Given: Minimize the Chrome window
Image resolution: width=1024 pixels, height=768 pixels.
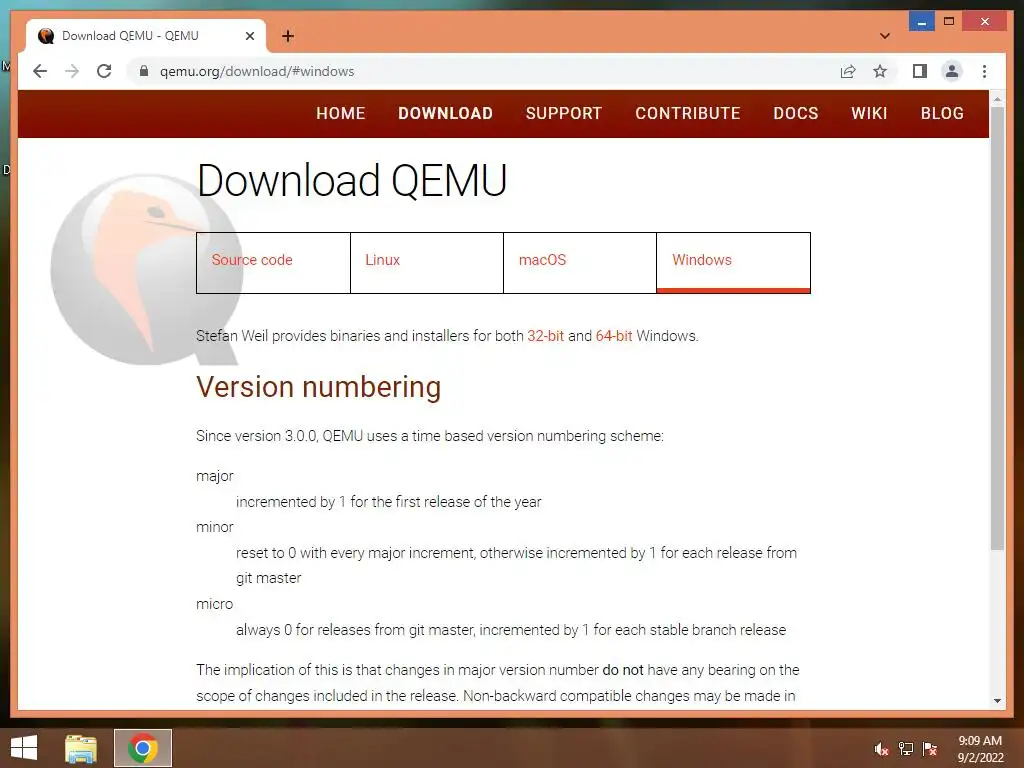Looking at the screenshot, I should tap(921, 22).
